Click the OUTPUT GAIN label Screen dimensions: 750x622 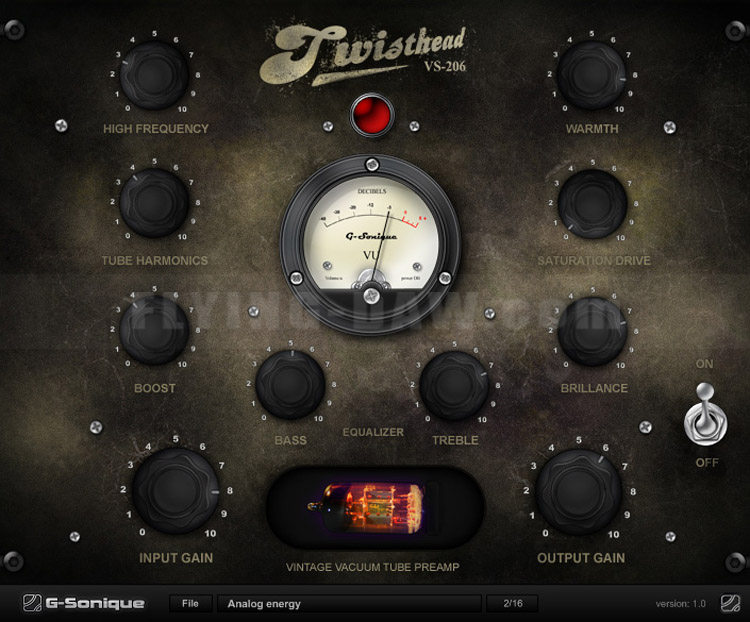point(581,558)
